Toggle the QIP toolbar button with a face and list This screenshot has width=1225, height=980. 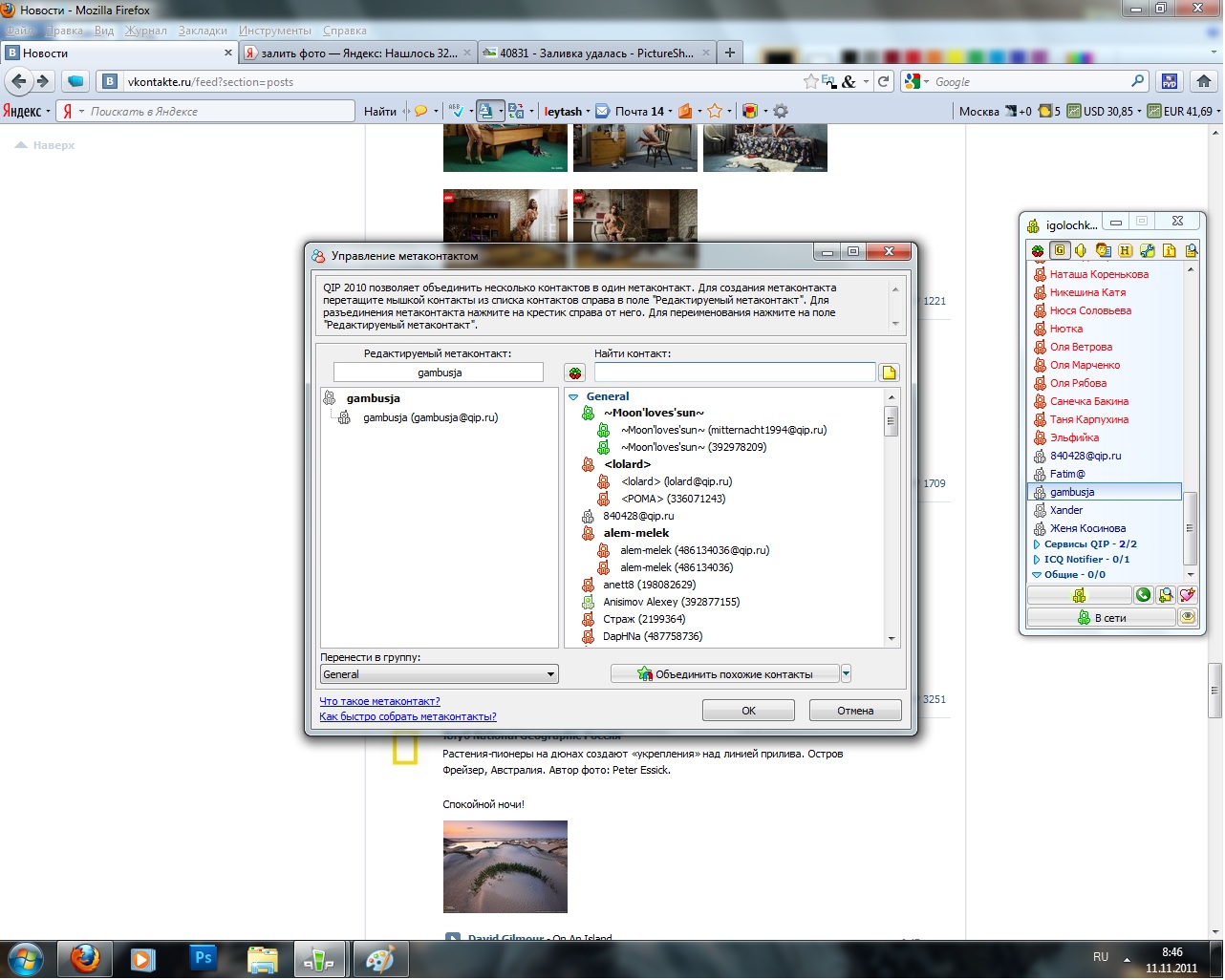(1104, 250)
